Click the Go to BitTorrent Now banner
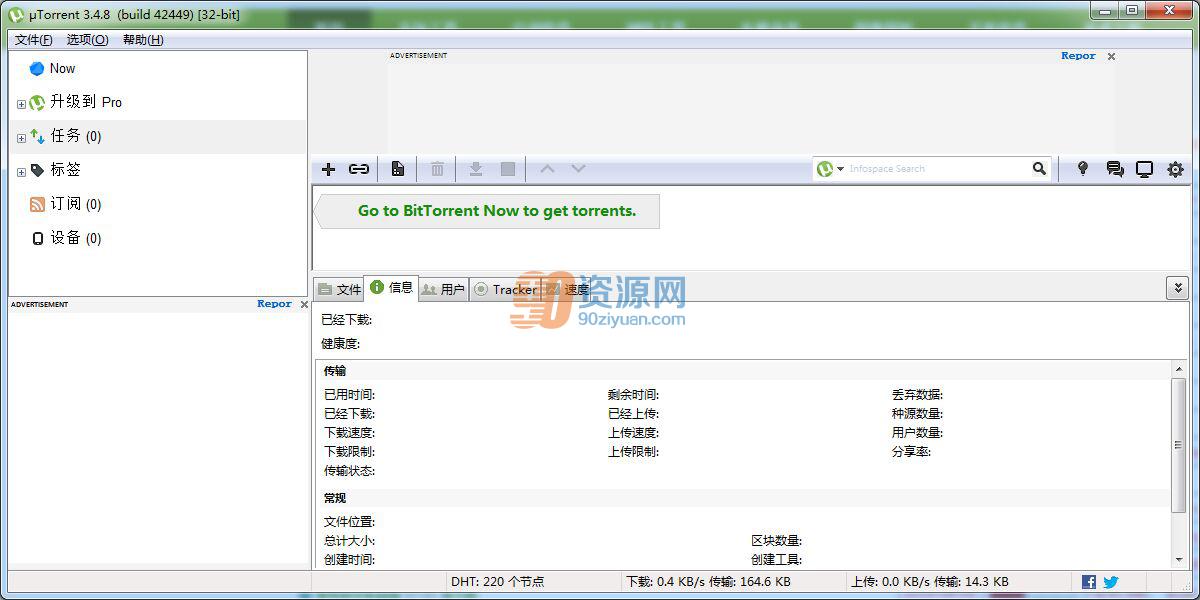This screenshot has height=600, width=1200. point(488,211)
